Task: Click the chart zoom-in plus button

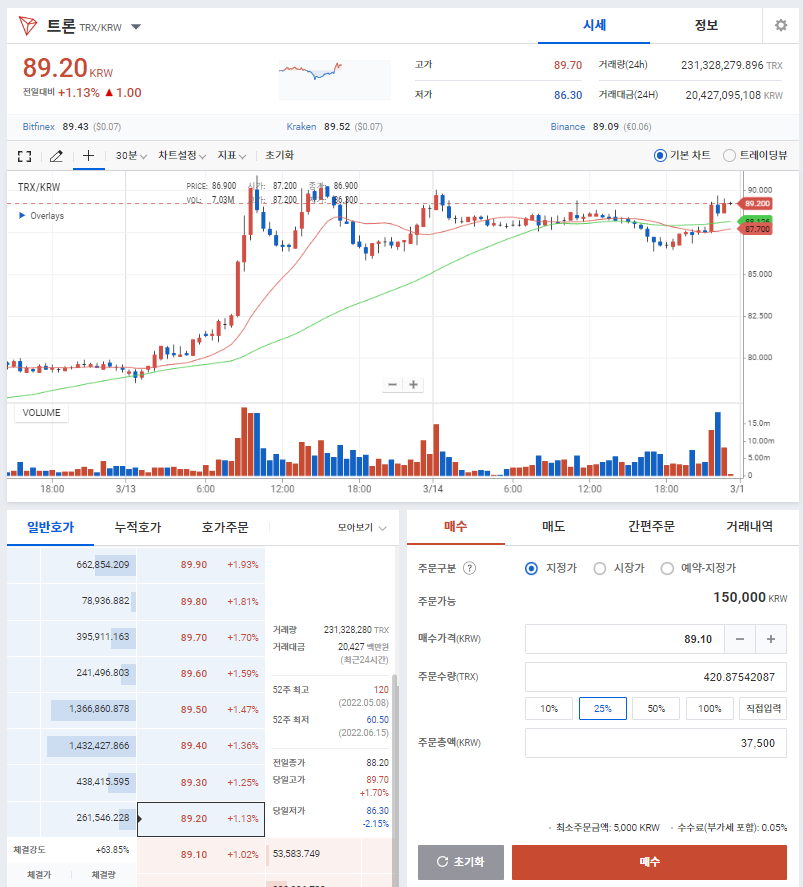Action: pos(414,385)
